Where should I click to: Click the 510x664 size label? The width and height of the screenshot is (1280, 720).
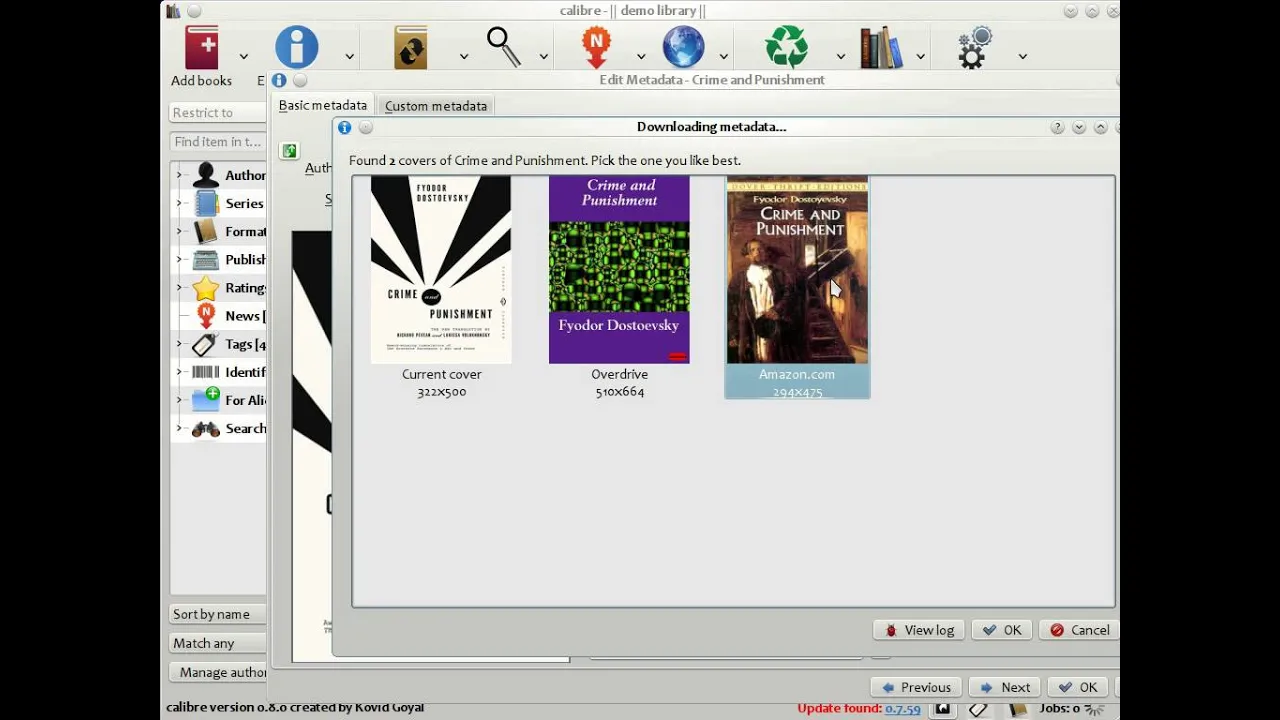(x=620, y=392)
